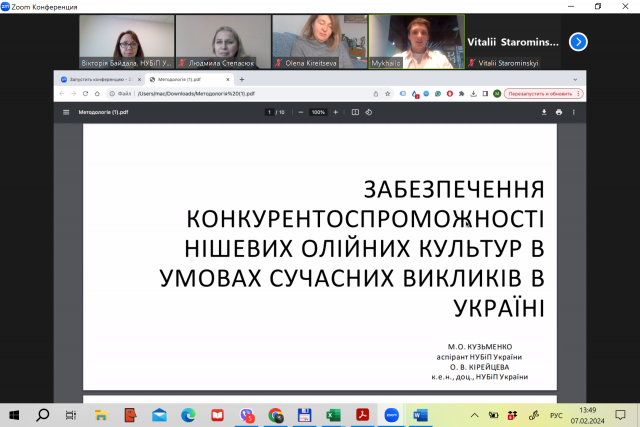
Task: Click the РУС language indicator
Action: coord(556,416)
